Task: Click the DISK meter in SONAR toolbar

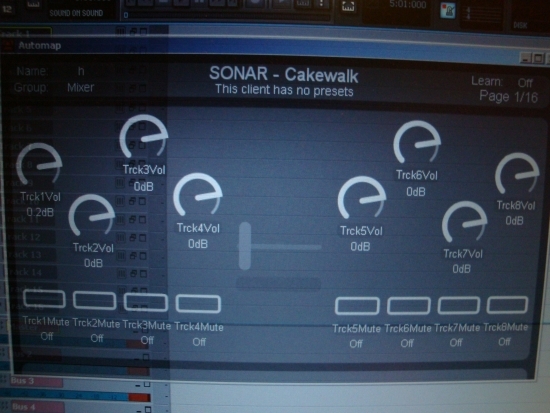Action: (x=520, y=25)
